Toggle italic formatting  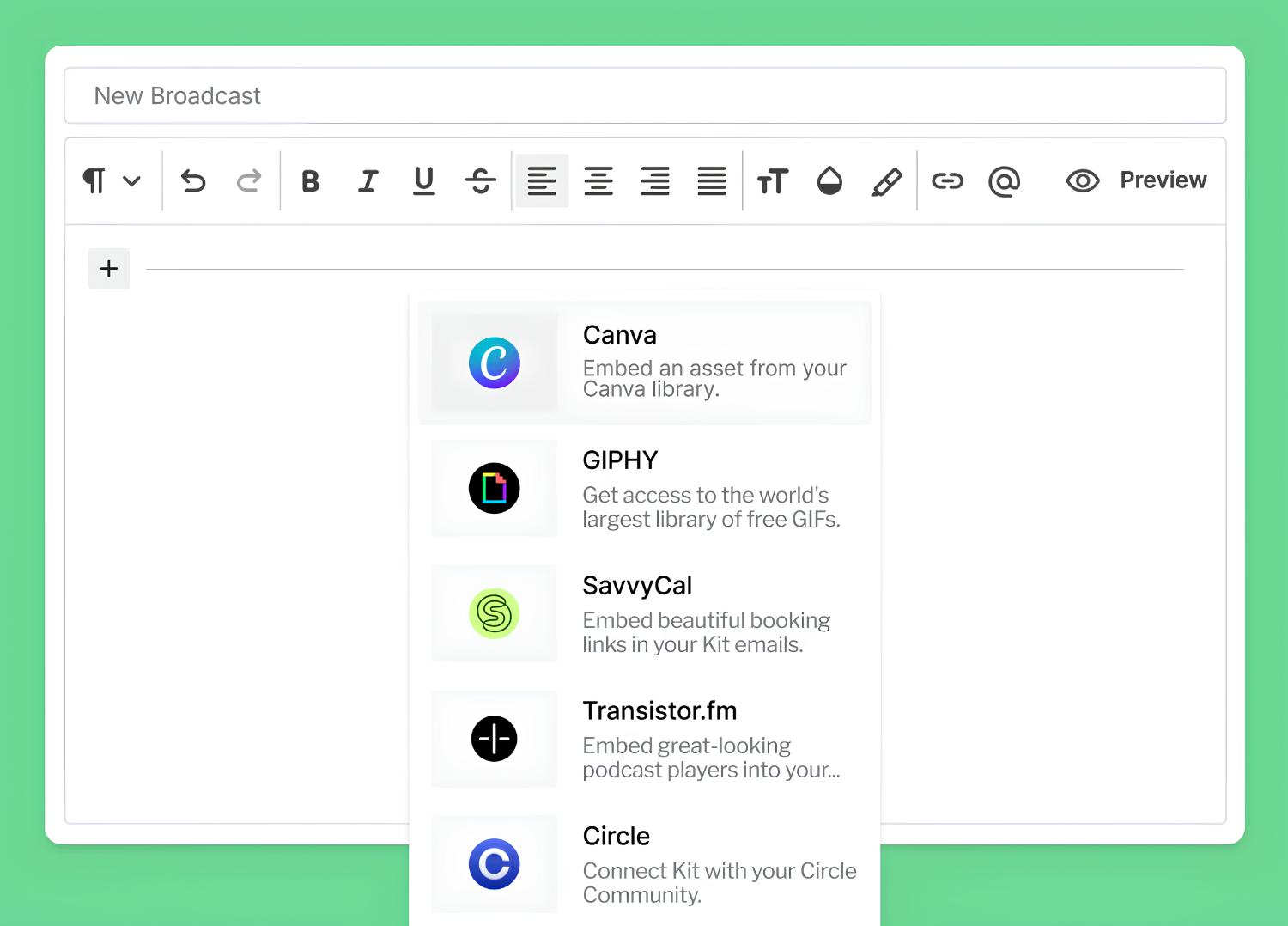point(368,181)
